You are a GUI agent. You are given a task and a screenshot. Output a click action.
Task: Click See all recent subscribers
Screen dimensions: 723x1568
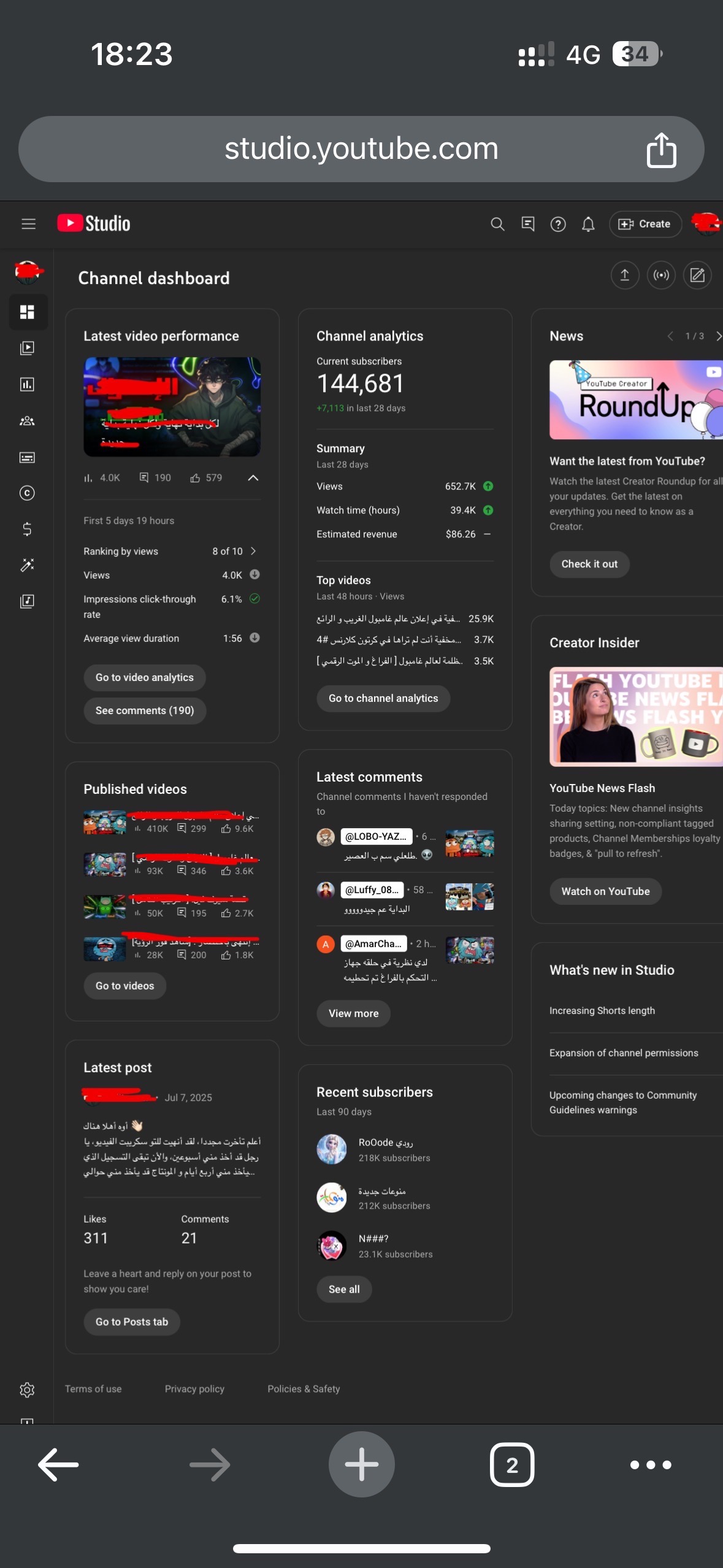tap(344, 1289)
